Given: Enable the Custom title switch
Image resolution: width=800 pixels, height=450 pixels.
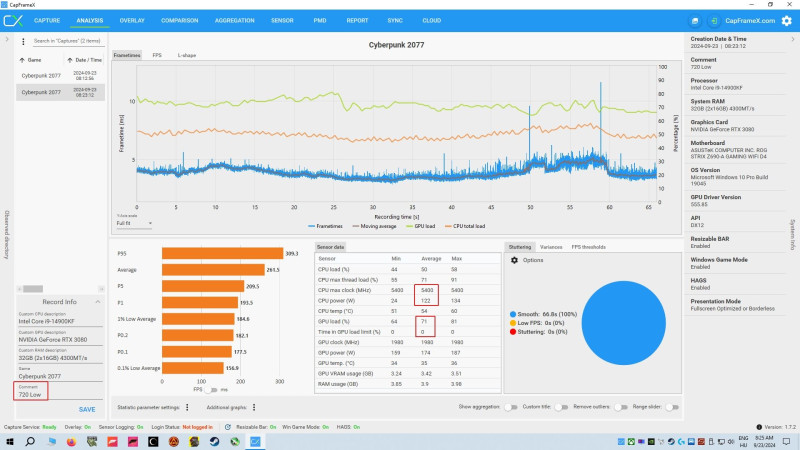Looking at the screenshot, I should [561, 407].
